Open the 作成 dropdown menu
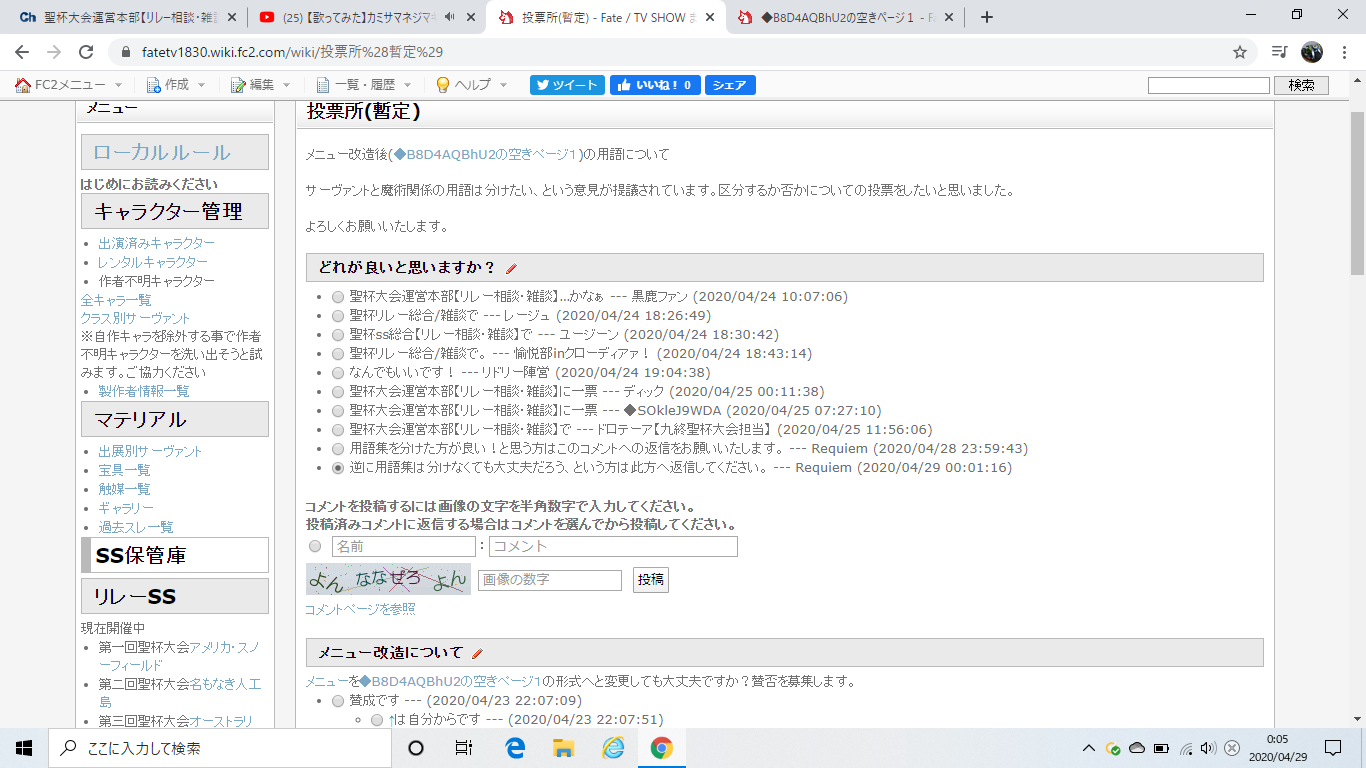This screenshot has width=1366, height=768. [x=176, y=85]
